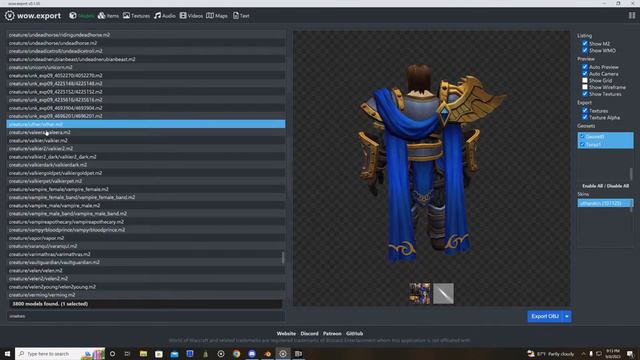The image size is (640, 360).
Task: Open the Videos tab
Action: (191, 16)
